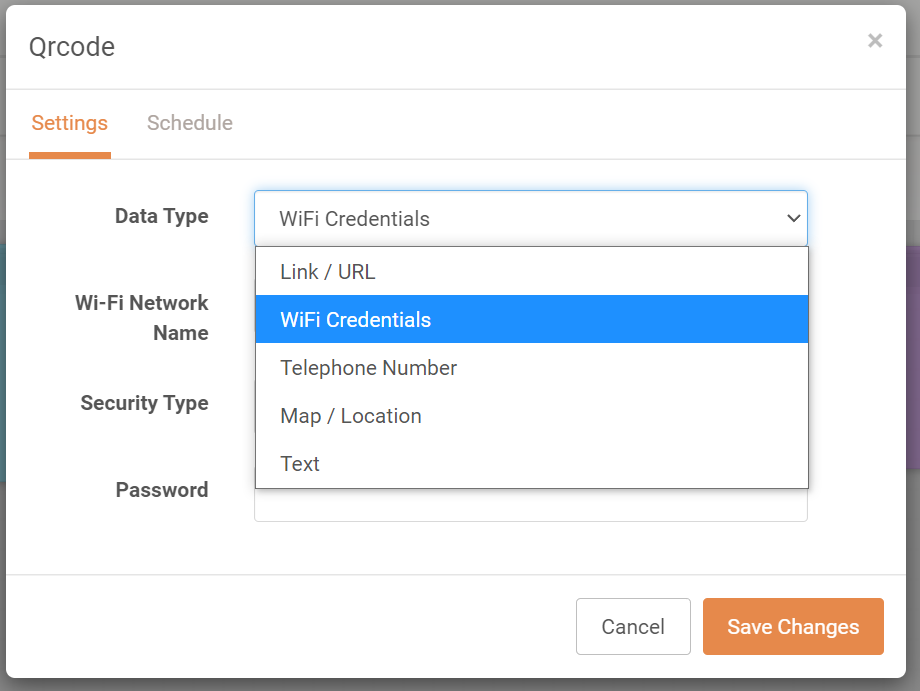This screenshot has width=920, height=691.
Task: Click into the Password input field
Action: 530,506
